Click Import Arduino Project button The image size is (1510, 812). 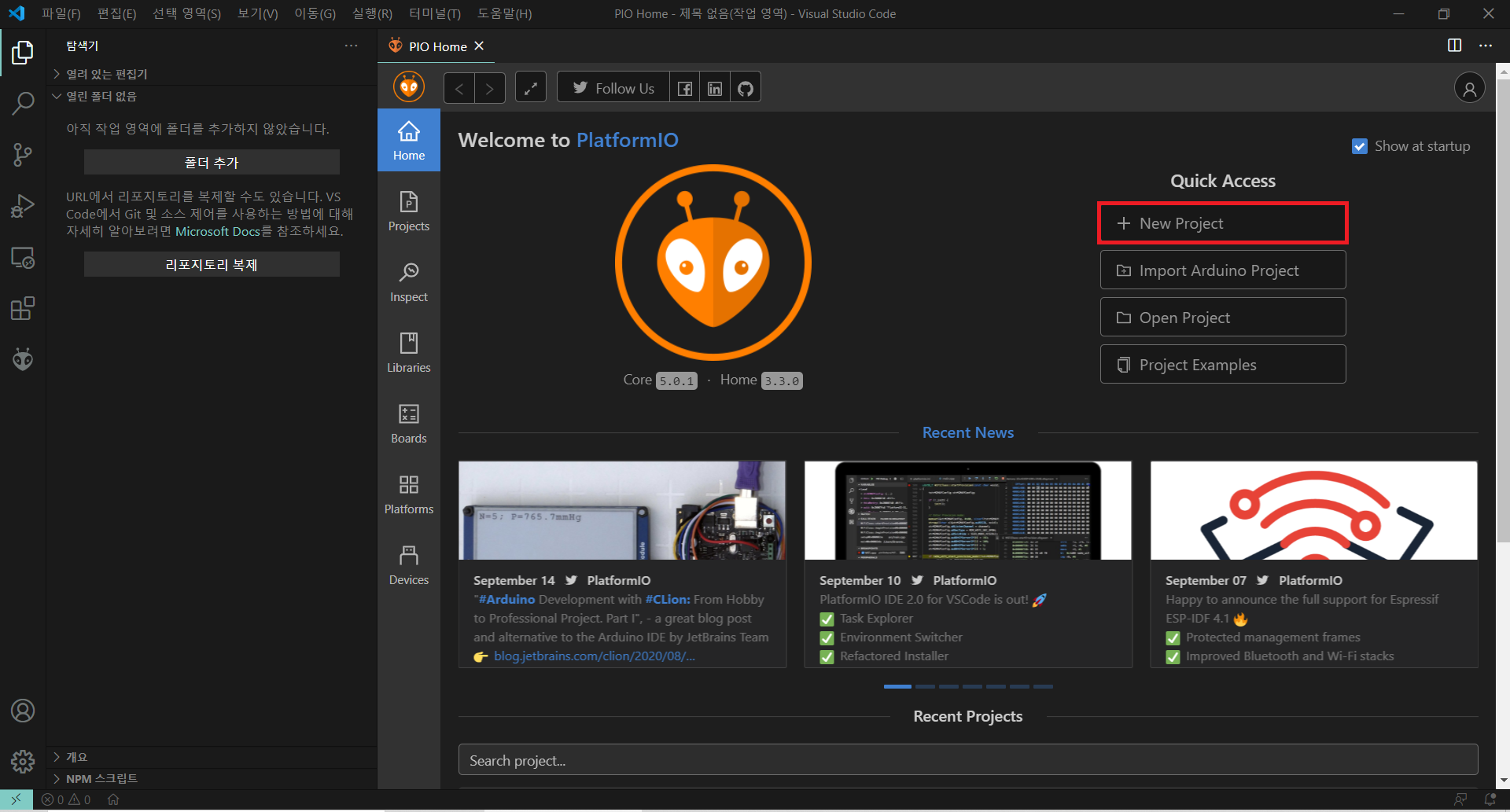click(x=1223, y=270)
